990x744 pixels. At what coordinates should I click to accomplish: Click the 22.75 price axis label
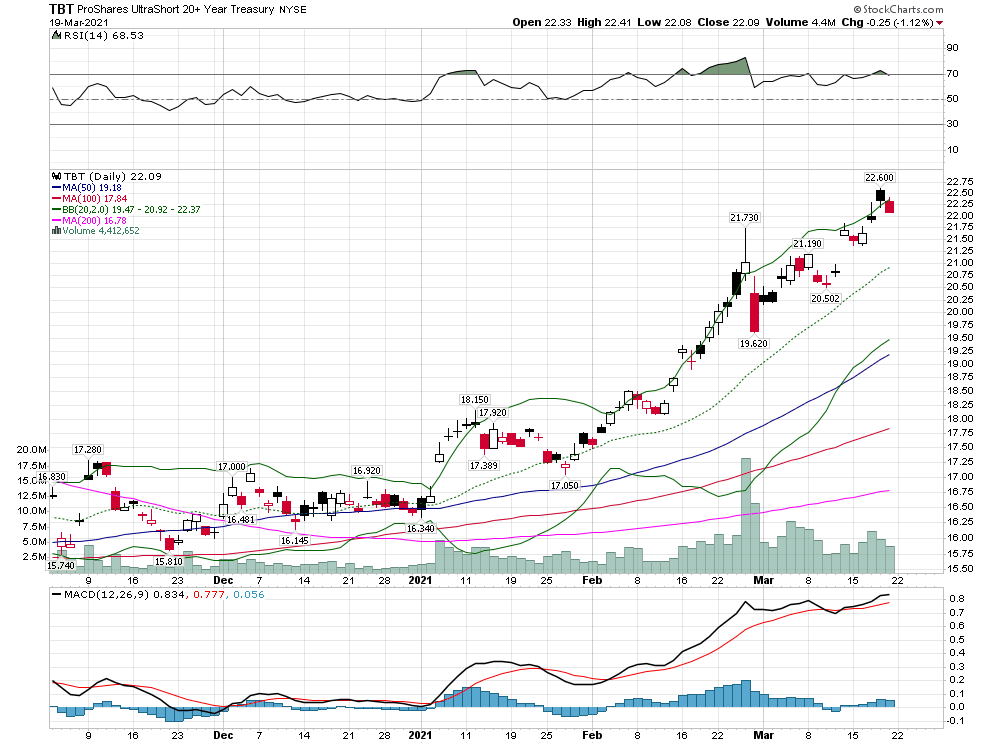click(960, 181)
